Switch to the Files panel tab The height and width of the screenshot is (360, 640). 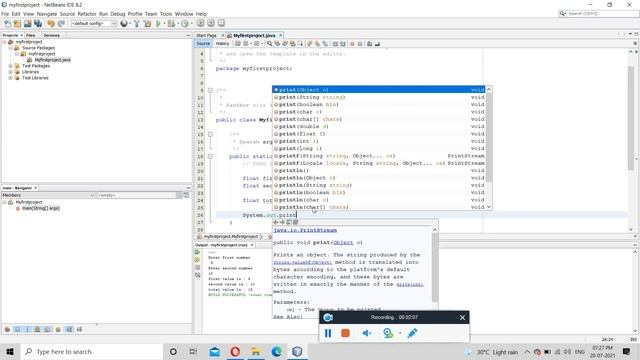tap(31, 36)
